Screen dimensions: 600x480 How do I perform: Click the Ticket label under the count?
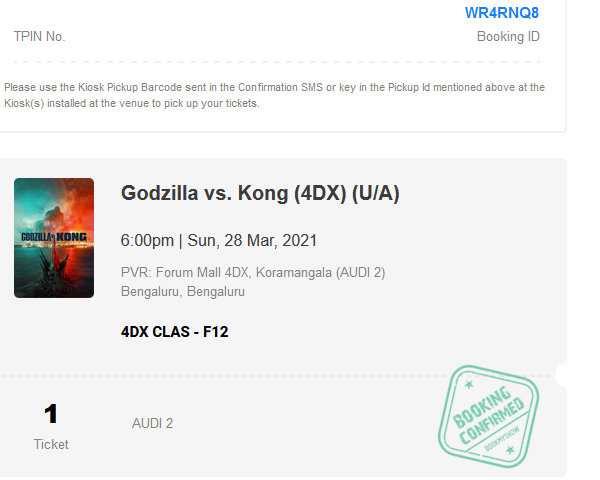point(51,444)
